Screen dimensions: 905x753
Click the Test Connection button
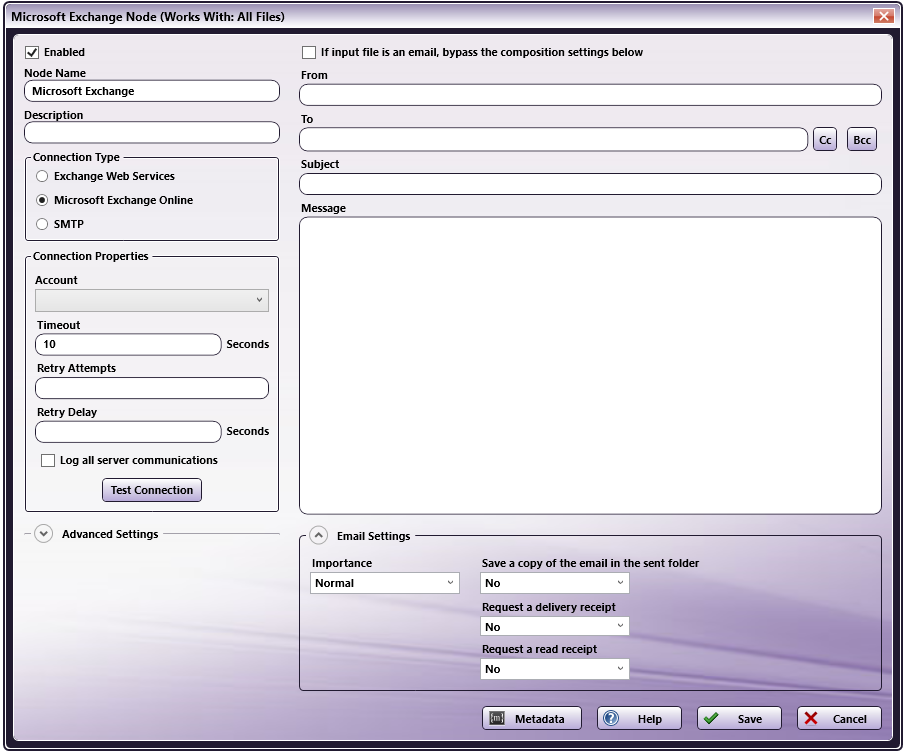[152, 490]
